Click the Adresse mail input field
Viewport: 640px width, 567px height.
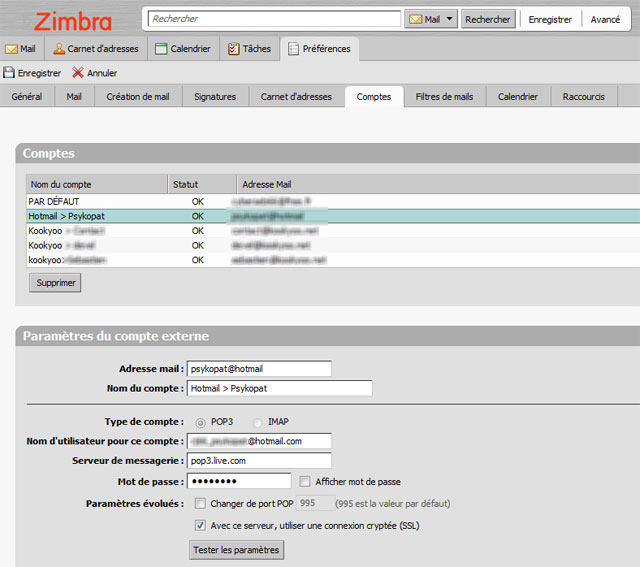[x=259, y=369]
